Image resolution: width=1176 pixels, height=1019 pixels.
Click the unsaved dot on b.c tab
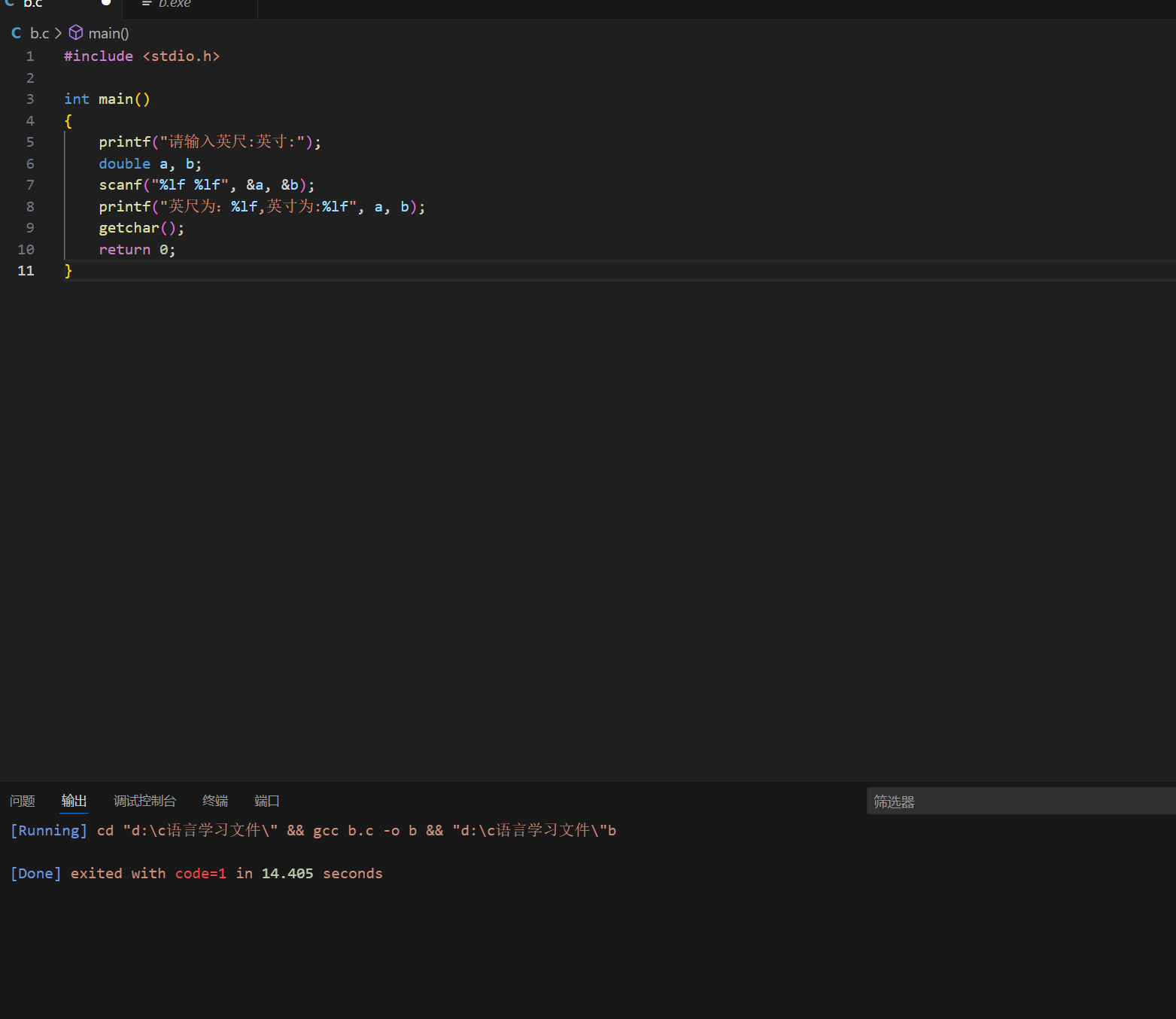coord(106,2)
